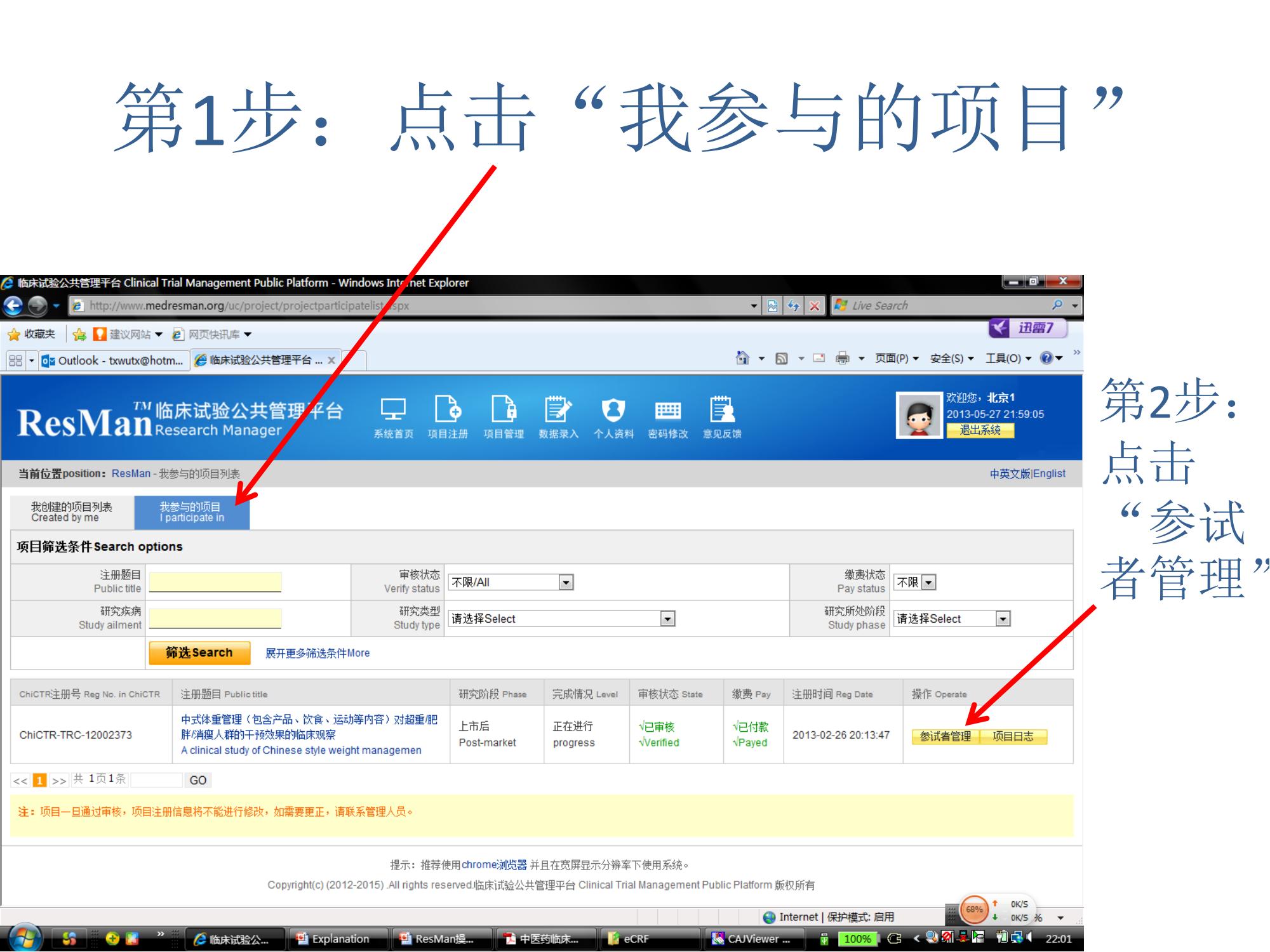The image size is (1270, 952).
Task: Click the IE help question mark icon
Action: coord(1046,358)
